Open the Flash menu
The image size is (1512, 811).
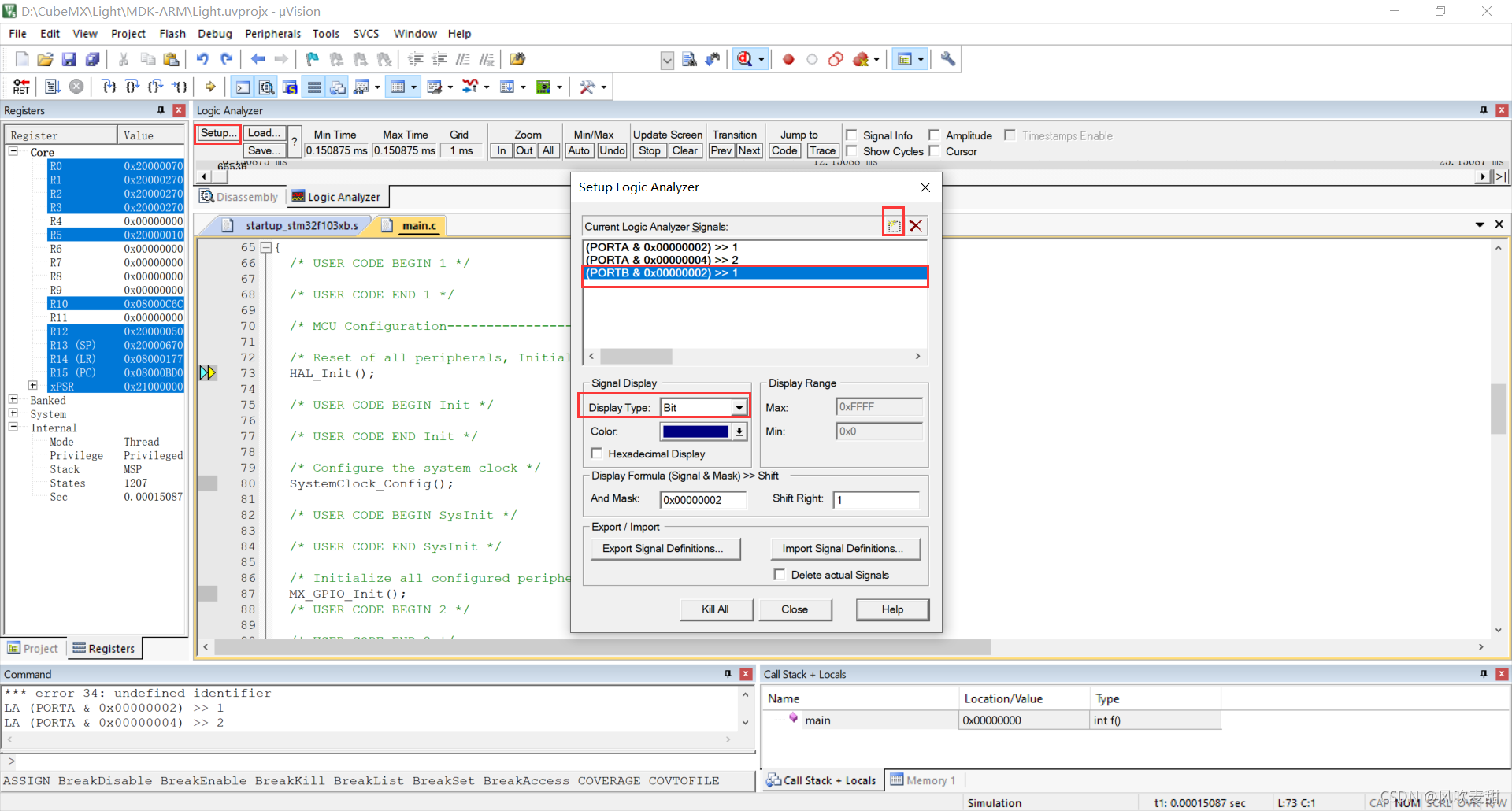pyautogui.click(x=172, y=34)
